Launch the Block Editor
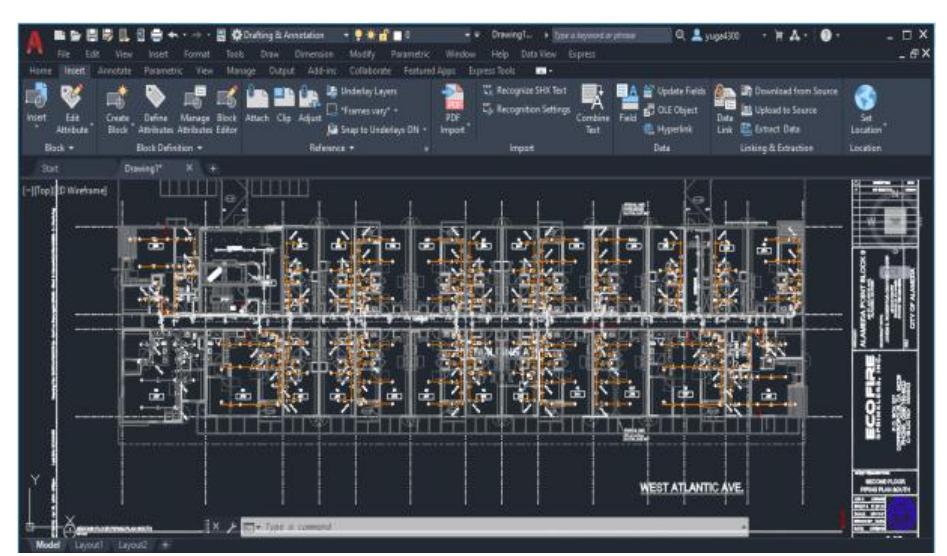The height and width of the screenshot is (556, 947). tap(226, 109)
